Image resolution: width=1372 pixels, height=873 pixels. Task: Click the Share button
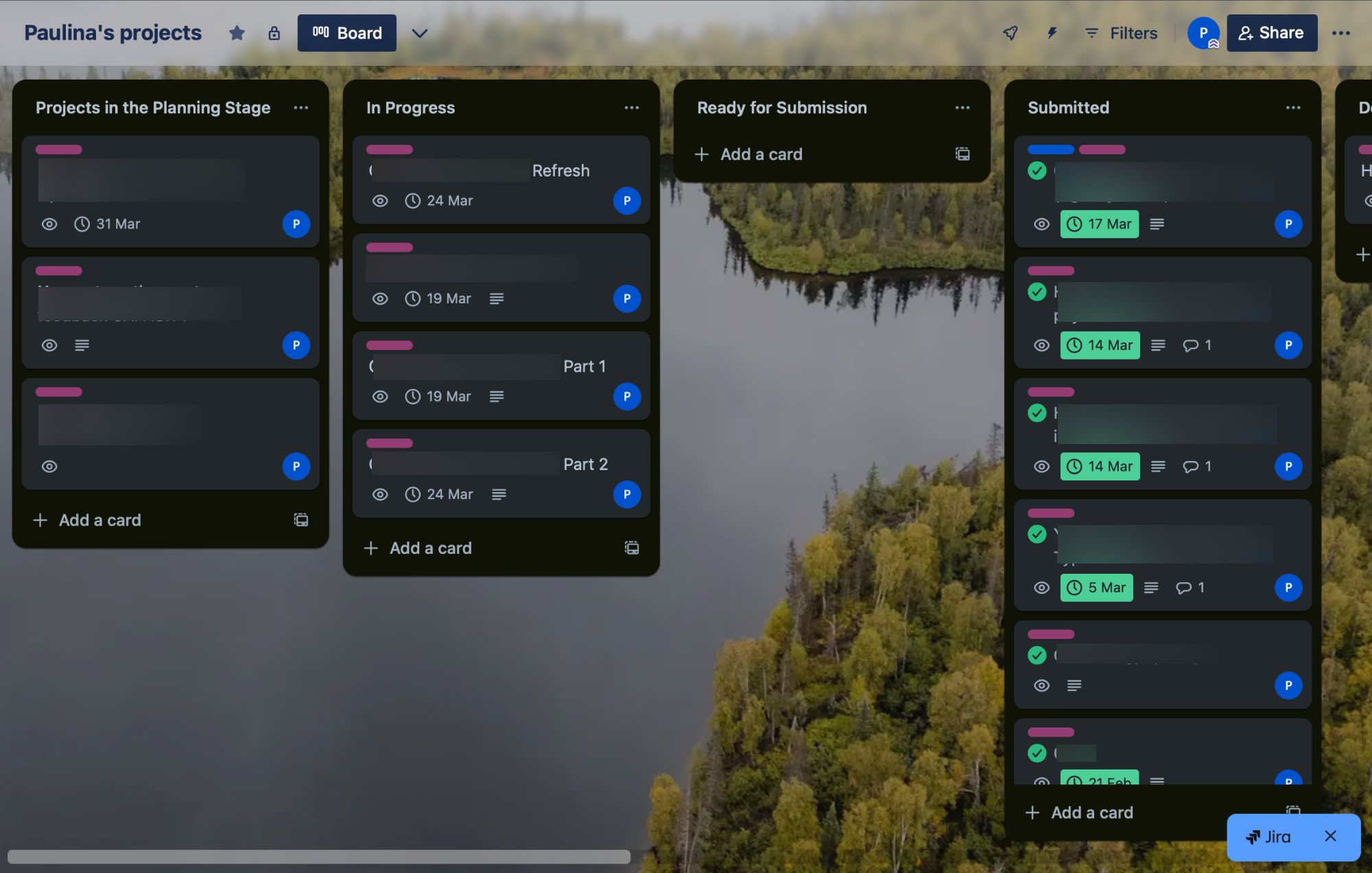click(1271, 33)
